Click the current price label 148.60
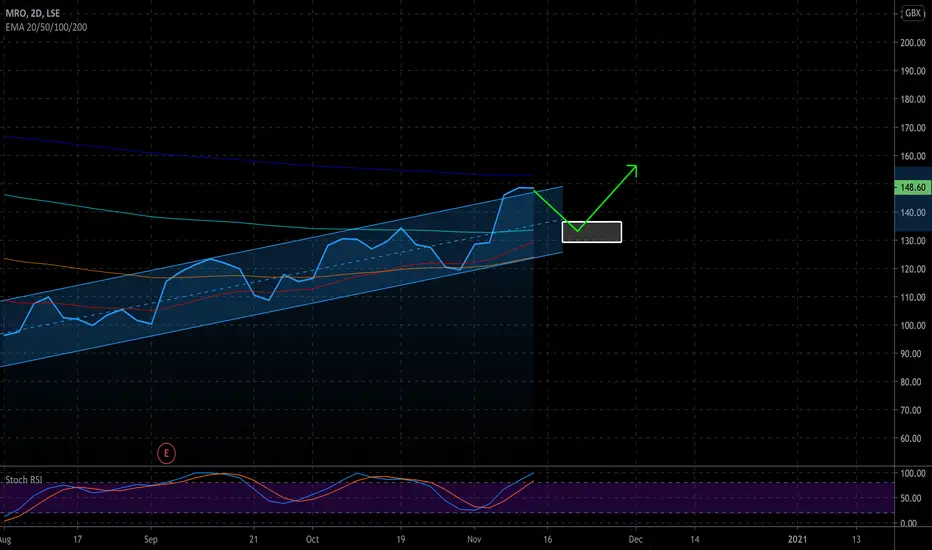932x550 pixels. [x=912, y=187]
